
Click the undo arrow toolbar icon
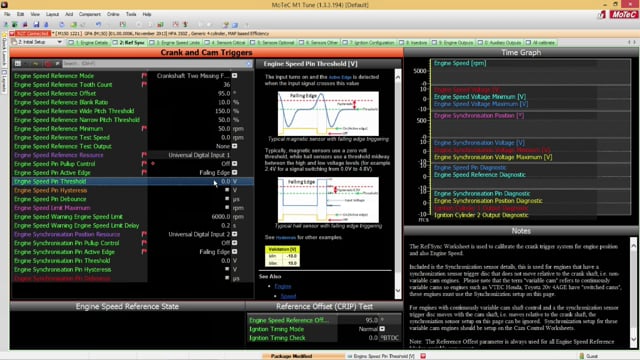[x=98, y=24]
